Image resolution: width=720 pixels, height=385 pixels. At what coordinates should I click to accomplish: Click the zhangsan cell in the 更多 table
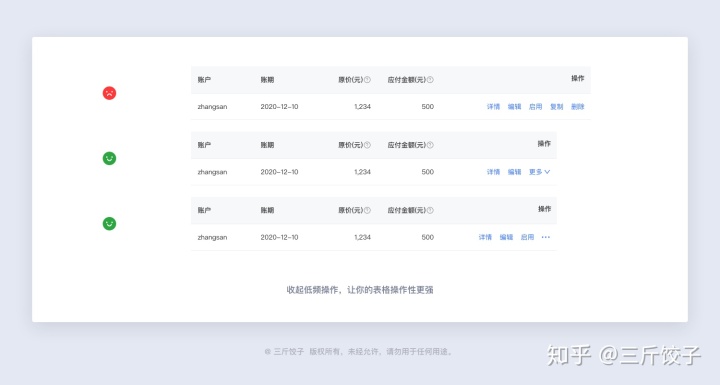click(x=212, y=172)
